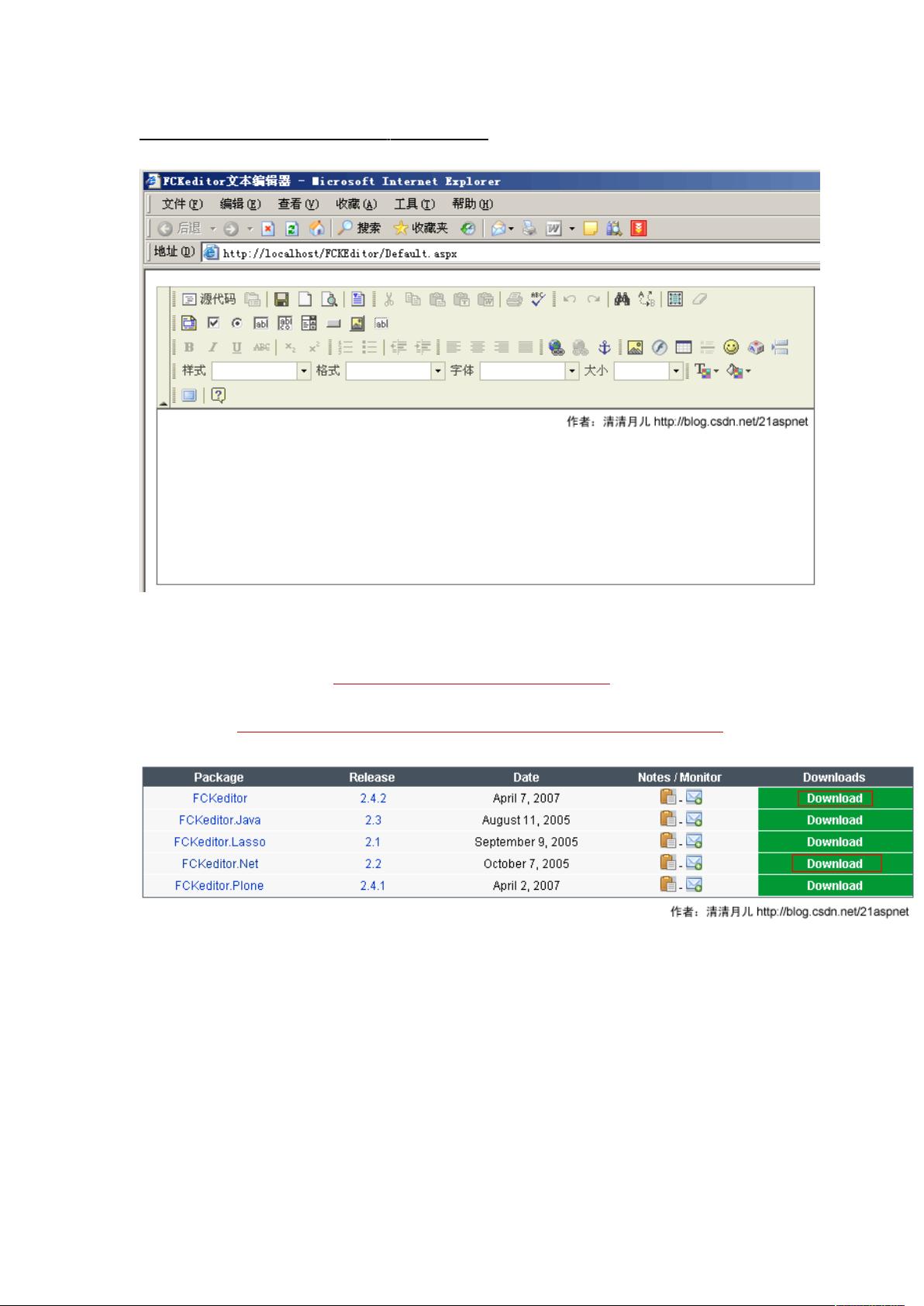Insert a checkbox form element
Viewport: 924px width, 1306px height.
point(213,323)
